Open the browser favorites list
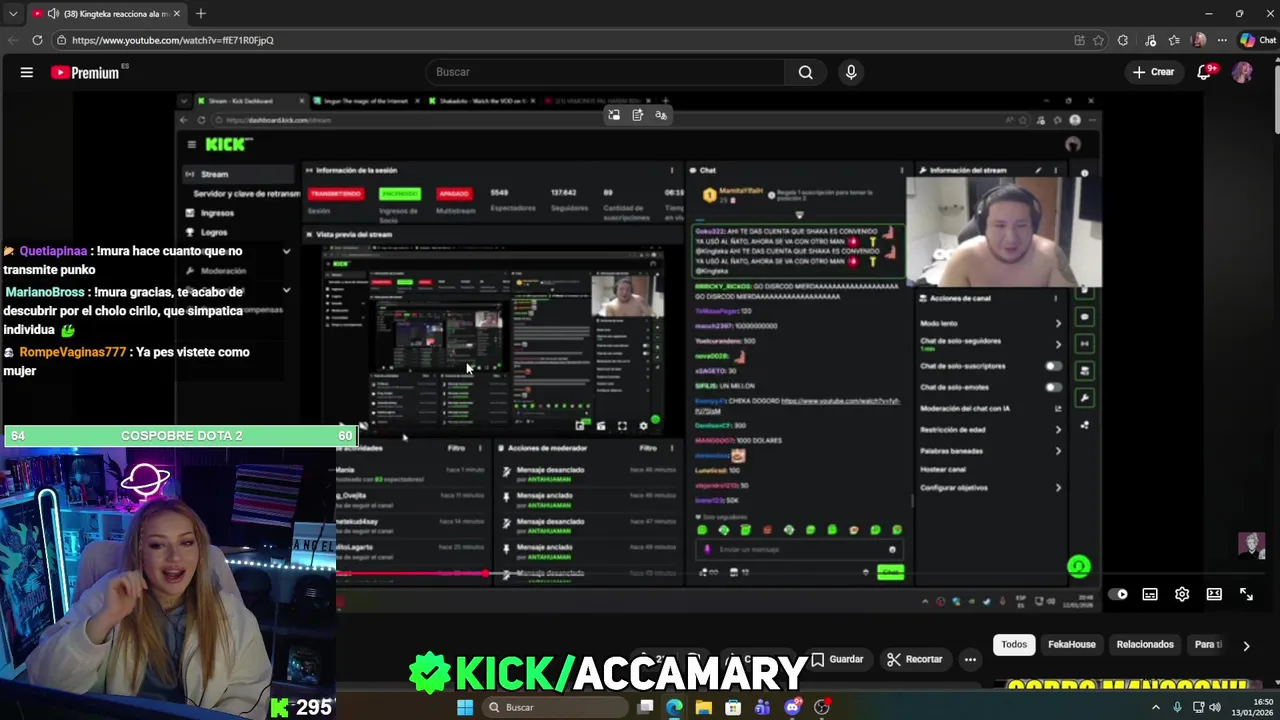Viewport: 1280px width, 720px height. 1173,40
